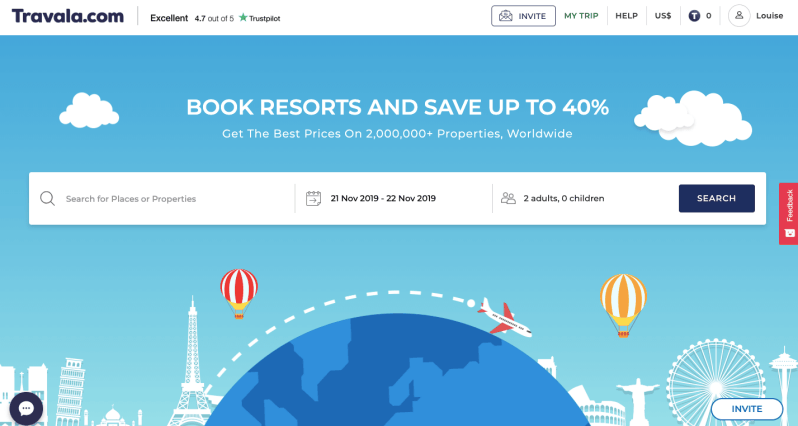
Task: Click the Trustpilot green star logo
Action: (x=243, y=17)
